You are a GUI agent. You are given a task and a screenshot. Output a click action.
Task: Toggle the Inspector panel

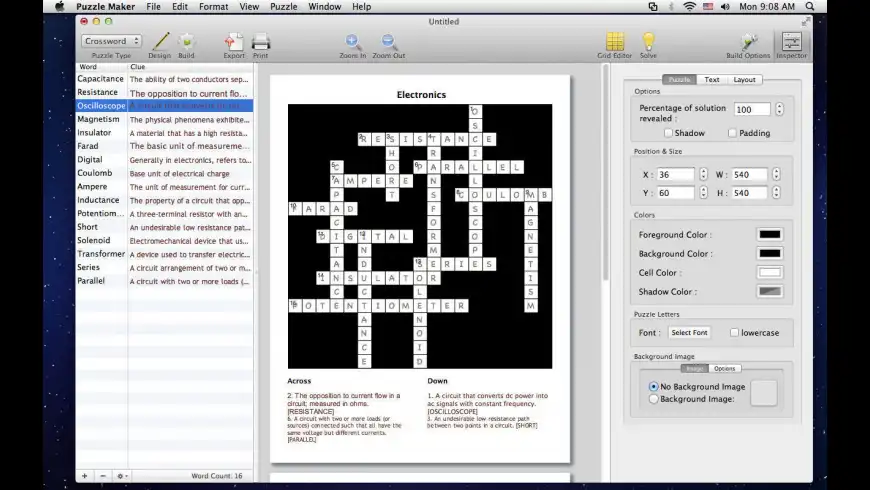(x=792, y=42)
